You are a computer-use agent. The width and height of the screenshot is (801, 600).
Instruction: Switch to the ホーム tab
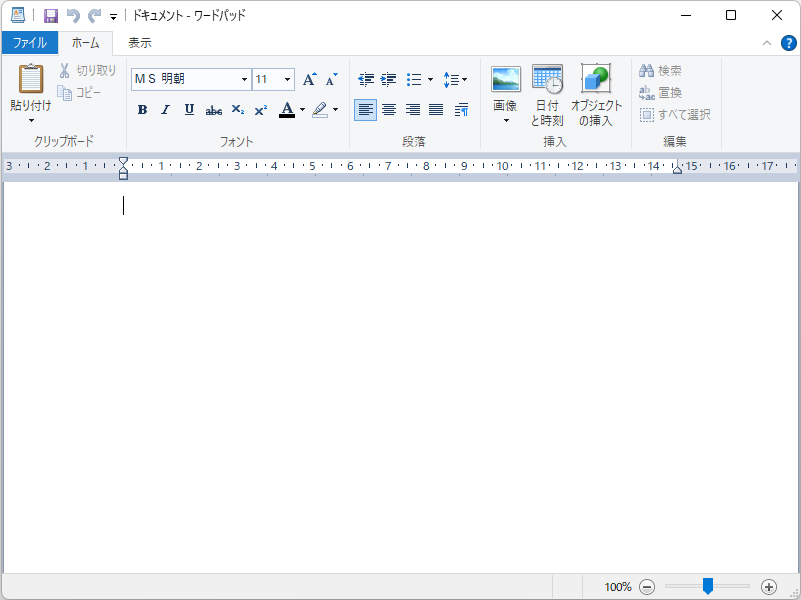pos(85,43)
